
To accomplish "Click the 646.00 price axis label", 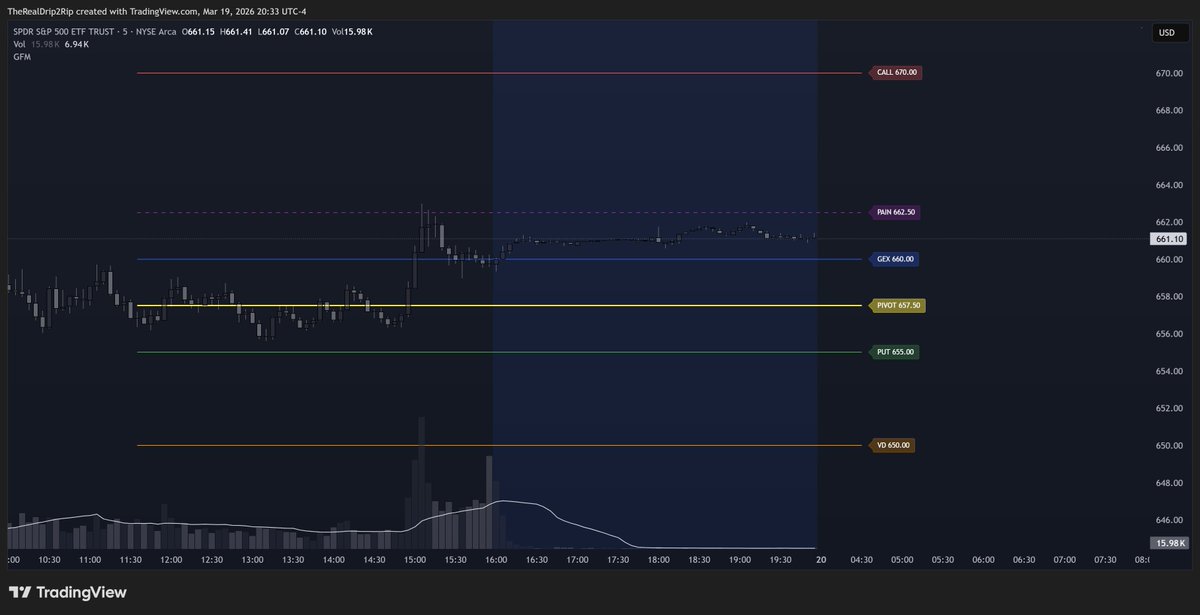I will point(1170,520).
